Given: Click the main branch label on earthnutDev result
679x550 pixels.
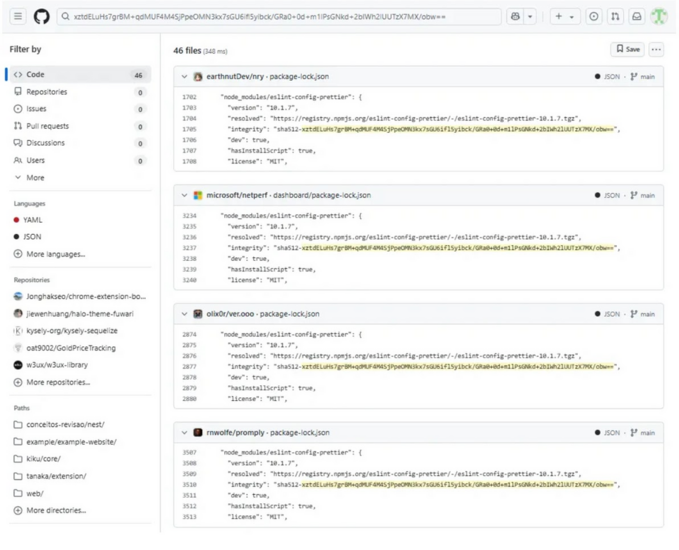Looking at the screenshot, I should [643, 77].
